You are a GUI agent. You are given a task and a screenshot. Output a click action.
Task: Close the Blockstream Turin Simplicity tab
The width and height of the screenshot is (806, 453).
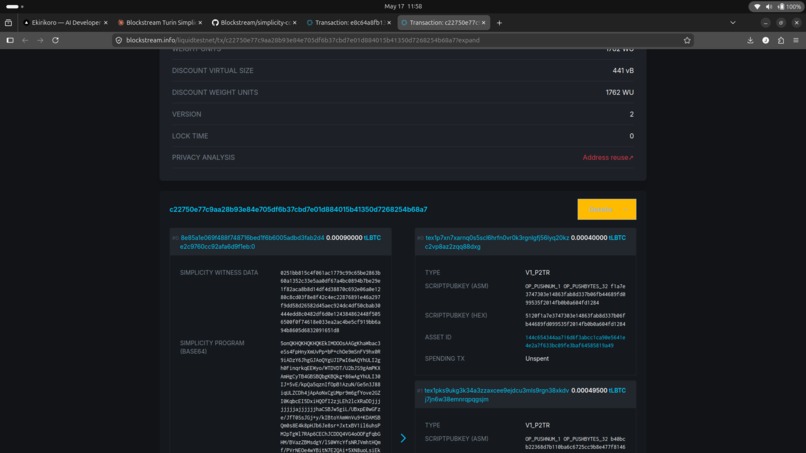[x=200, y=23]
